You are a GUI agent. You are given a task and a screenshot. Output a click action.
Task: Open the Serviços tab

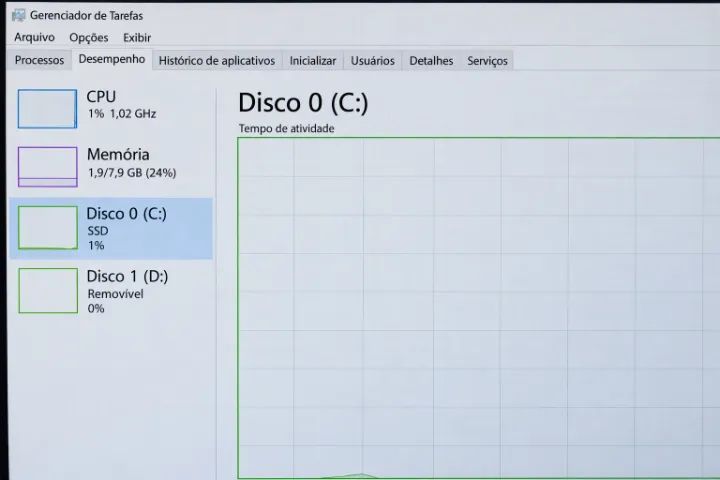[x=487, y=61]
